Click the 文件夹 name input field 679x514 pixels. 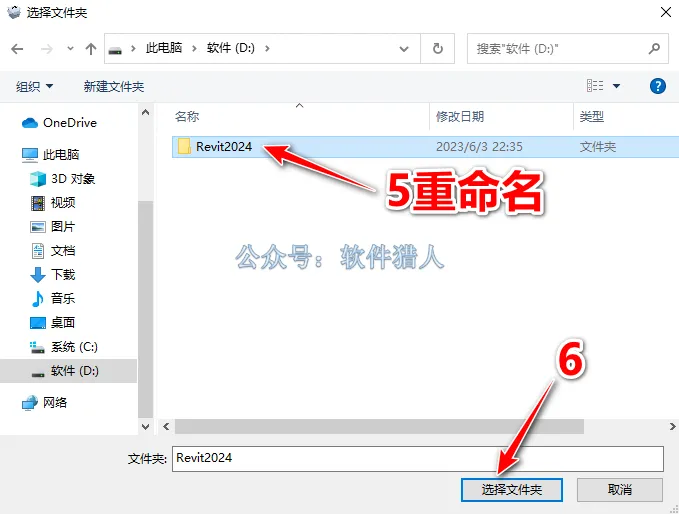(418, 459)
